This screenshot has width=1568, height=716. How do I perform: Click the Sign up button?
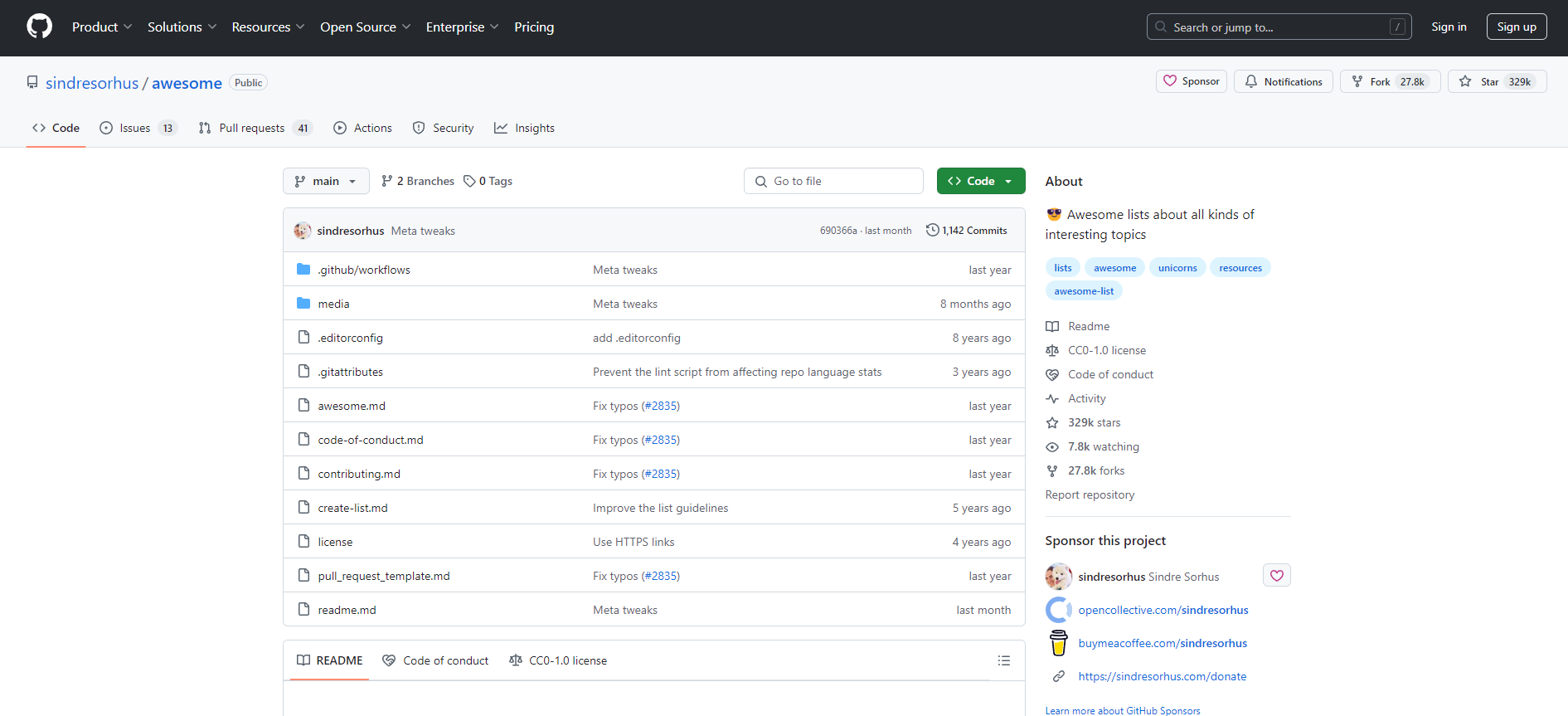(x=1517, y=27)
